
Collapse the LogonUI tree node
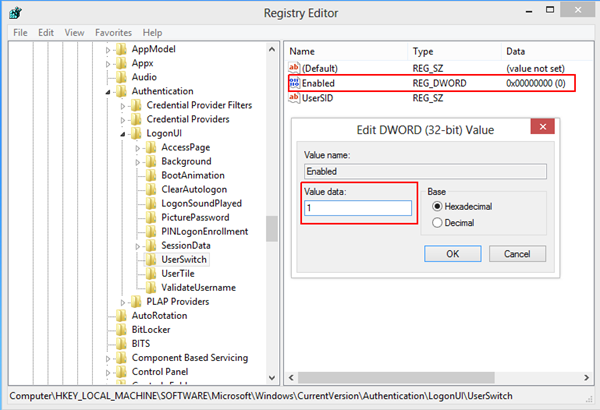pyautogui.click(x=123, y=133)
